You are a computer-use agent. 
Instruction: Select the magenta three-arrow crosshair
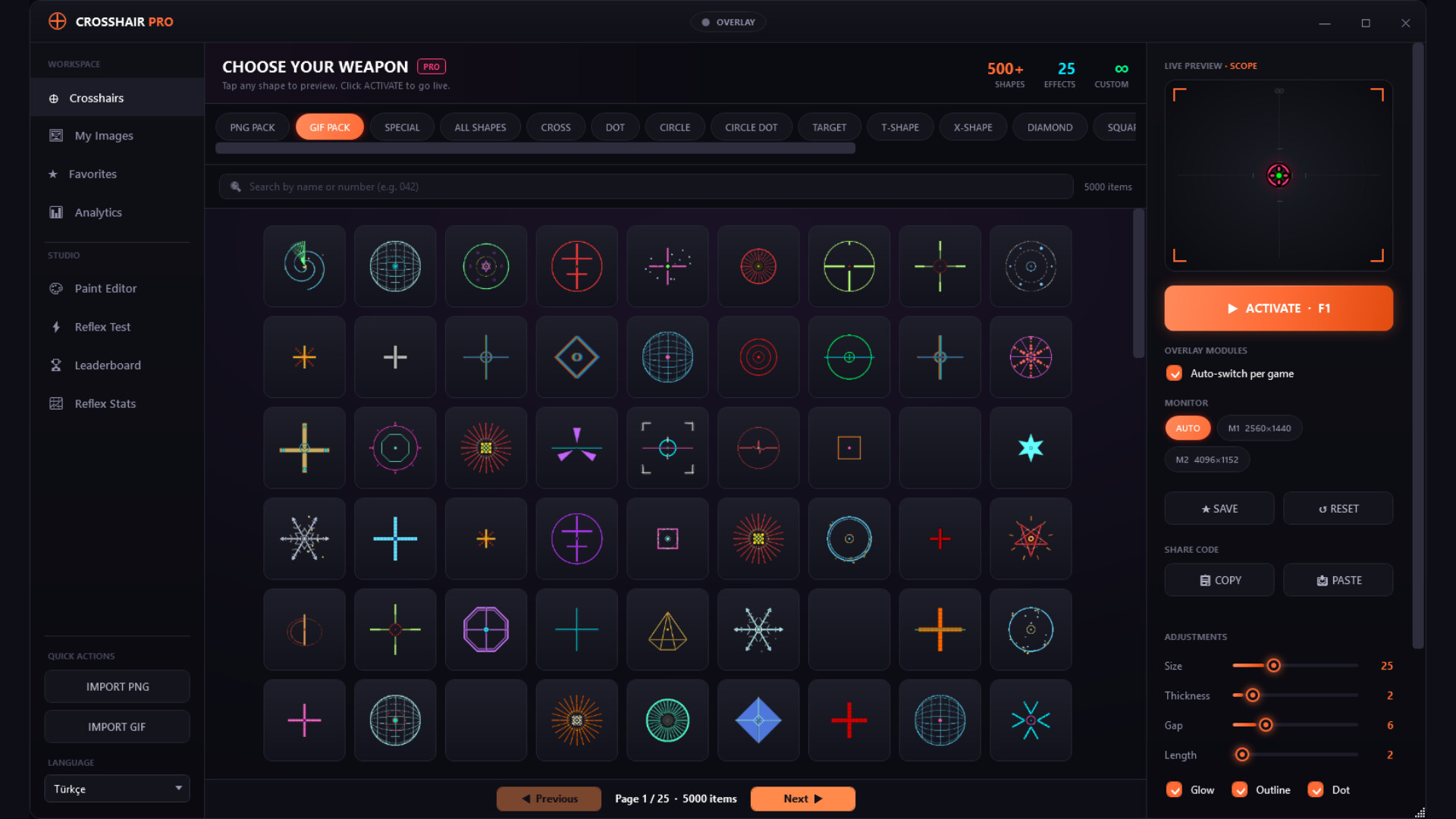pyautogui.click(x=576, y=447)
